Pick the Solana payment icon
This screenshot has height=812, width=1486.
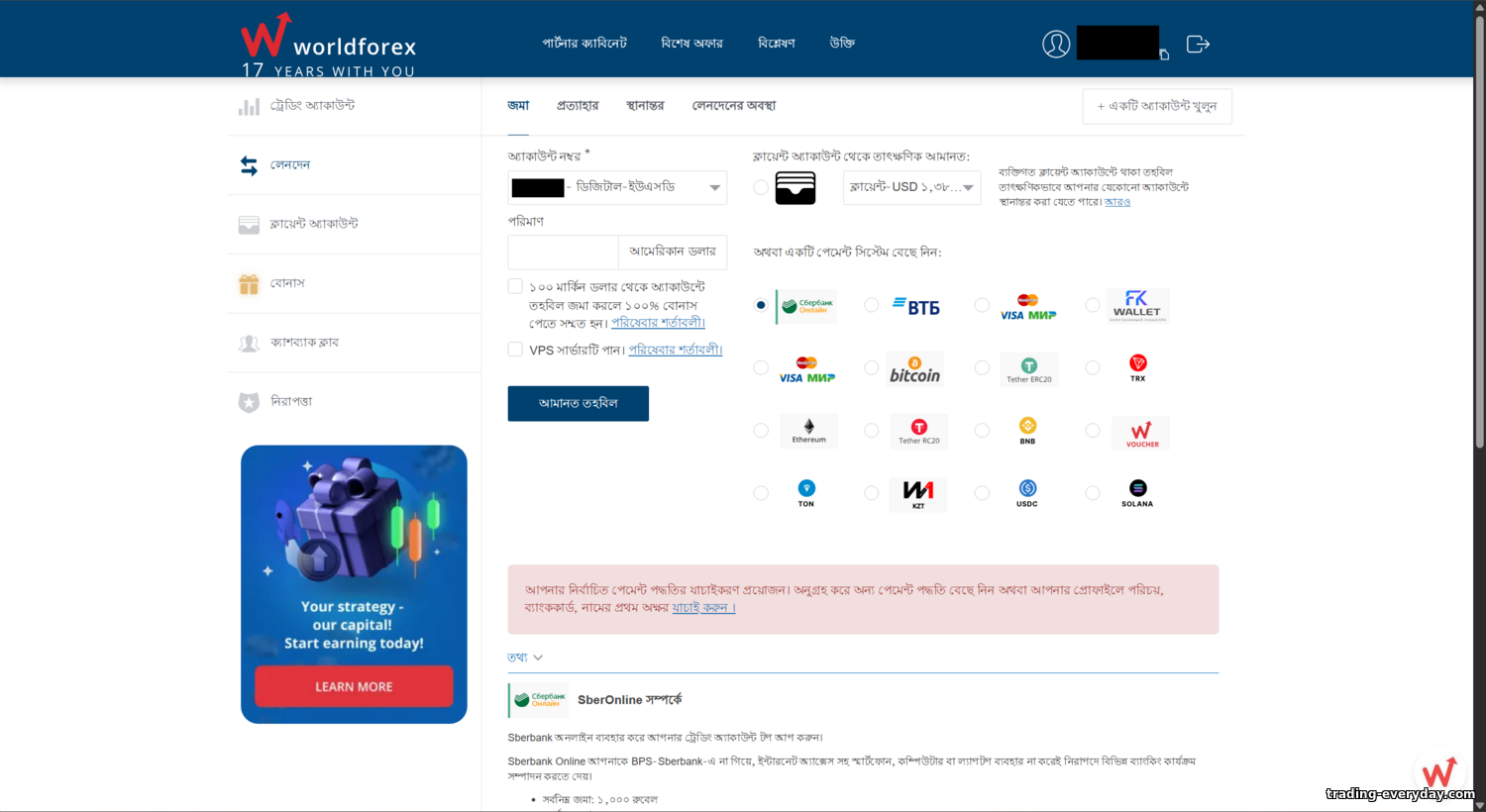coord(1137,492)
